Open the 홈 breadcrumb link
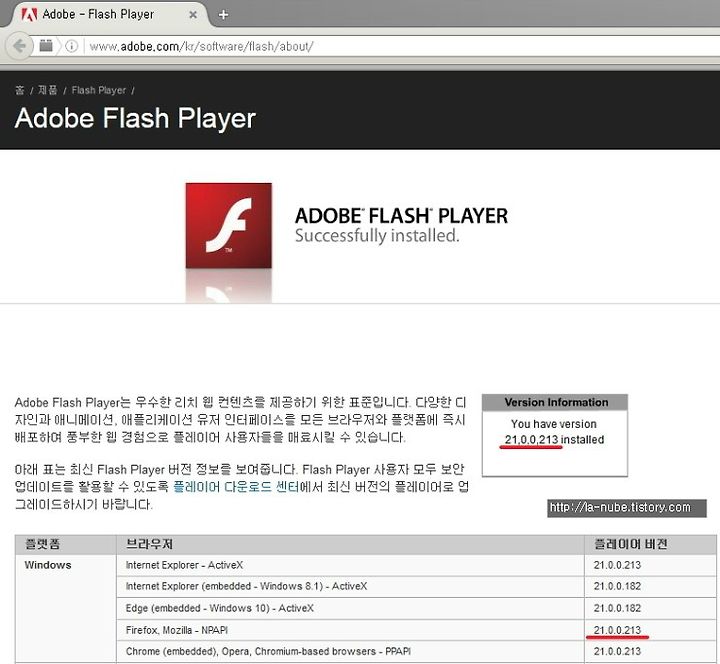The width and height of the screenshot is (720, 664). [x=19, y=90]
